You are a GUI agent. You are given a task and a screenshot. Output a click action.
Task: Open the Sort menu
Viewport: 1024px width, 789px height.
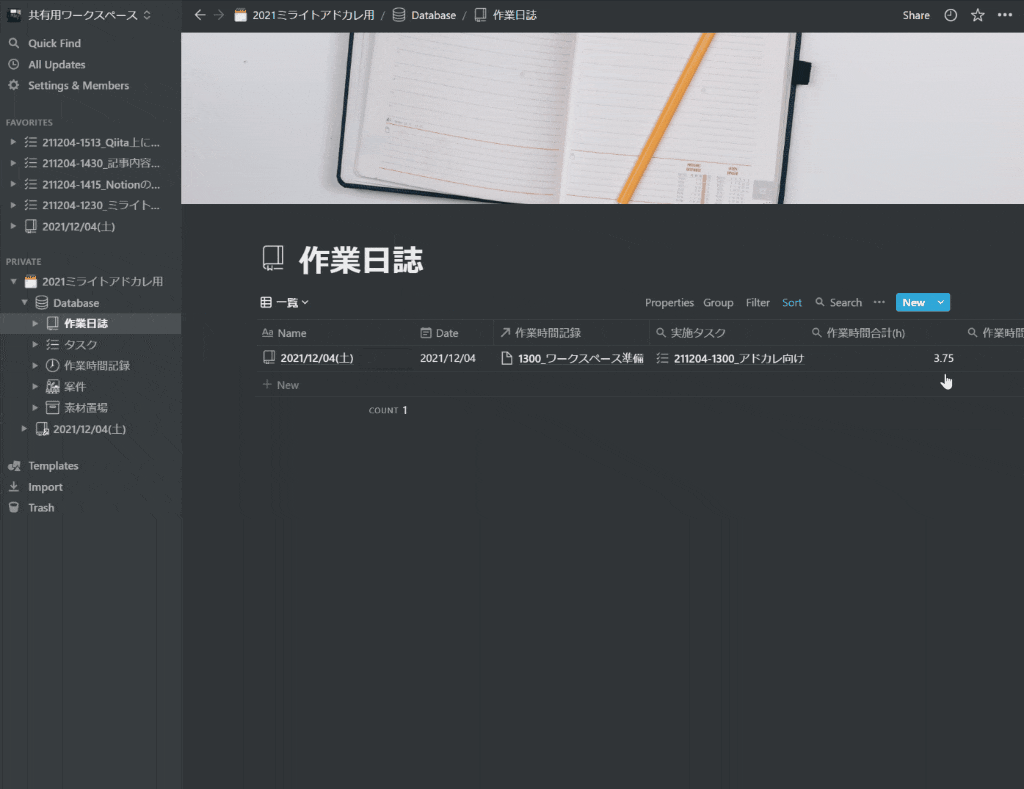[x=791, y=302]
